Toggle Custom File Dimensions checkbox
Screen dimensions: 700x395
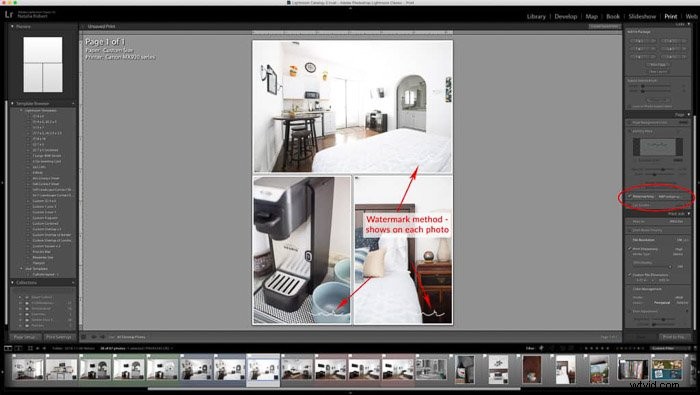[630, 275]
